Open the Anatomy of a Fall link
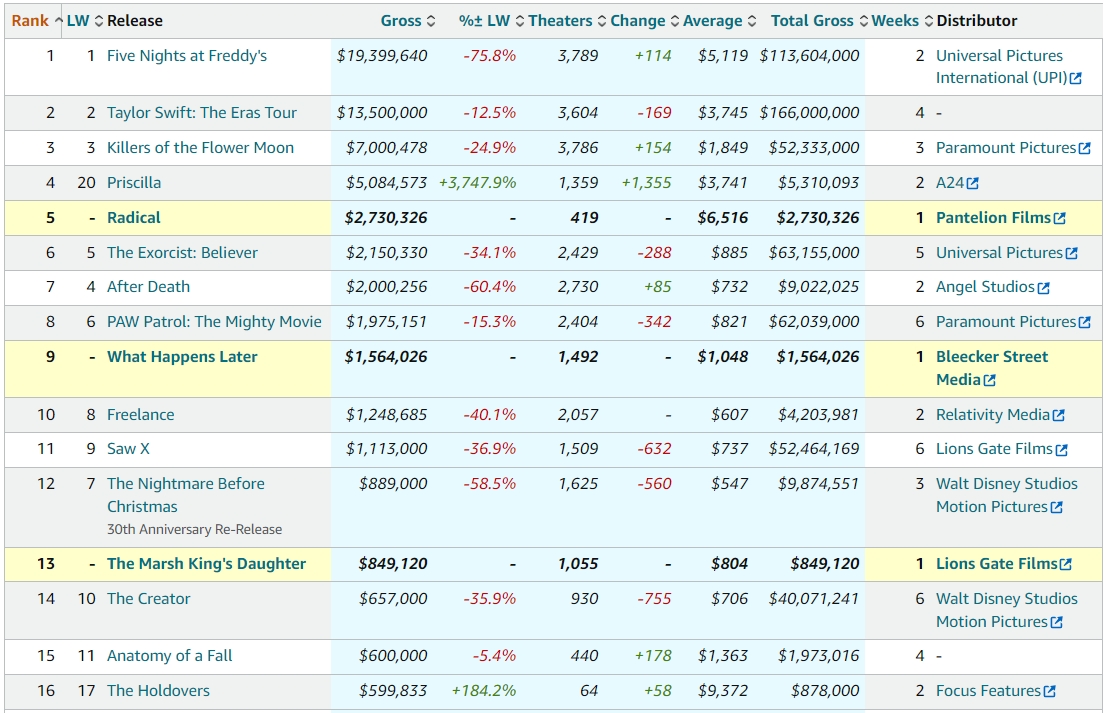The image size is (1109, 713). (x=170, y=656)
